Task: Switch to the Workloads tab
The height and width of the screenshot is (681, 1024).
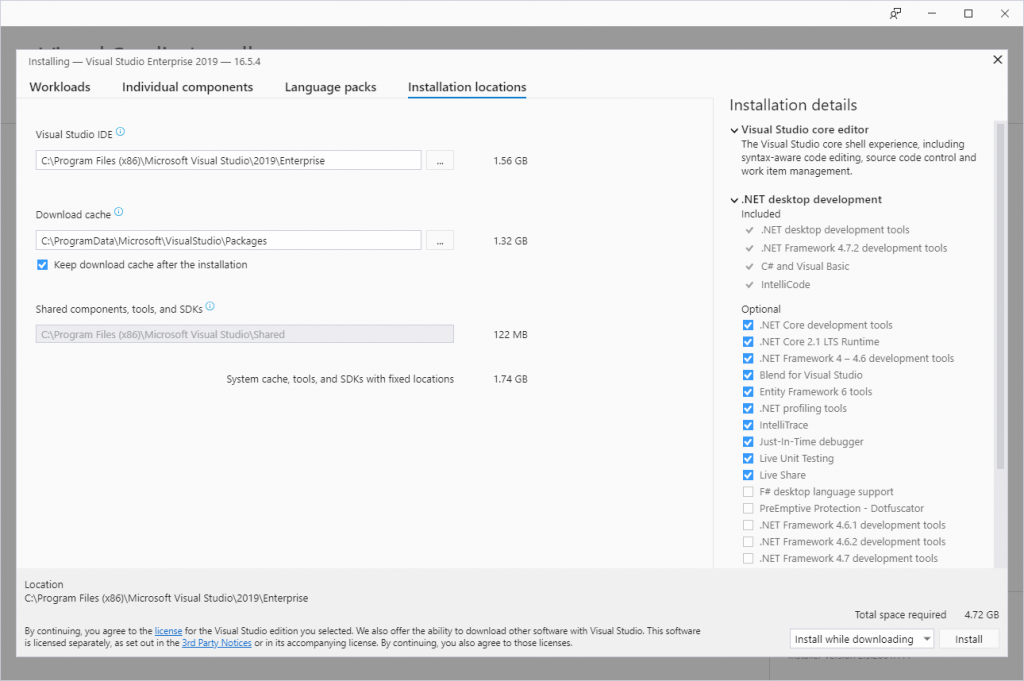Action: point(60,87)
